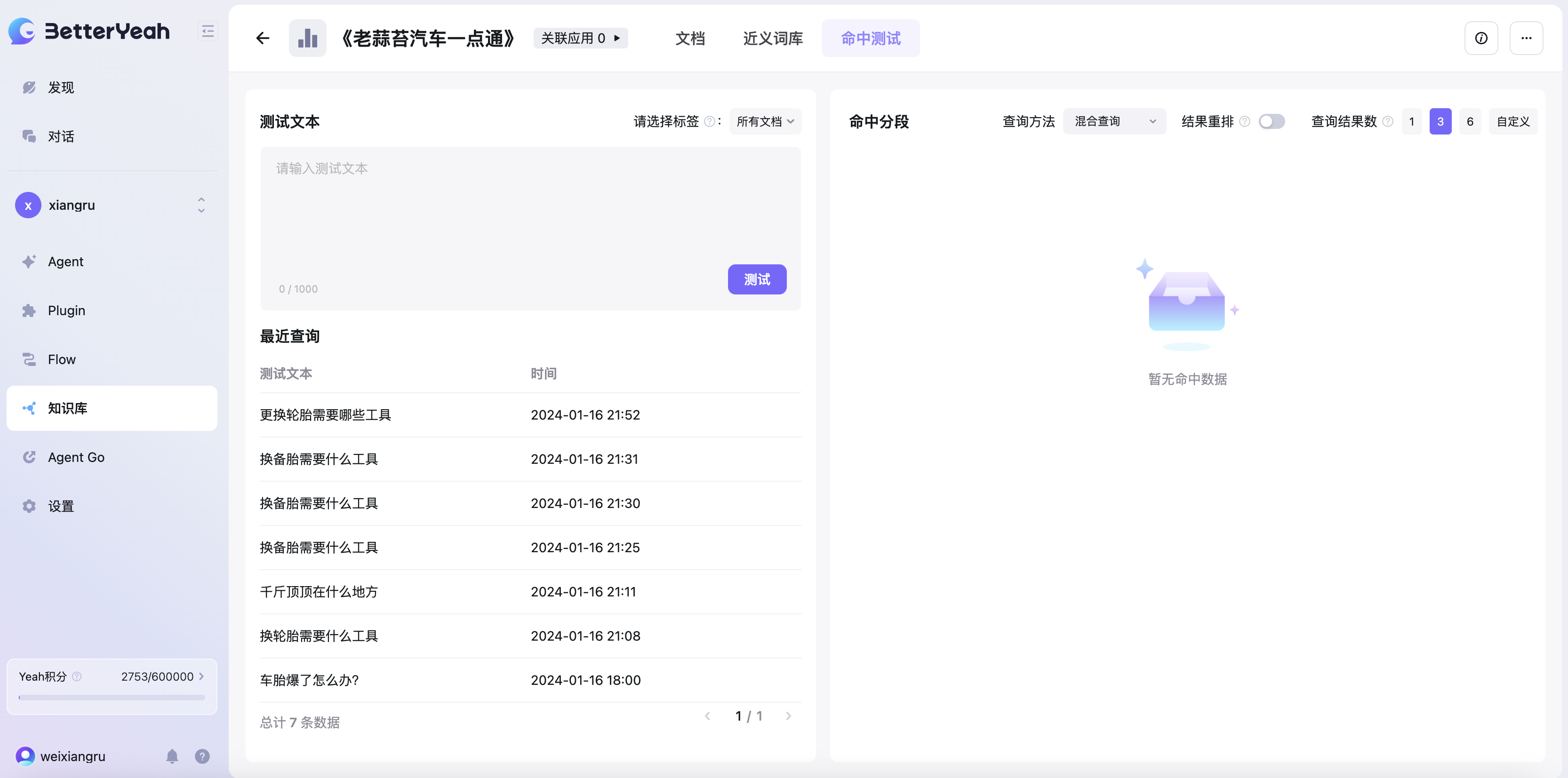Viewport: 1568px width, 778px height.
Task: Set query result count to 3
Action: point(1440,122)
